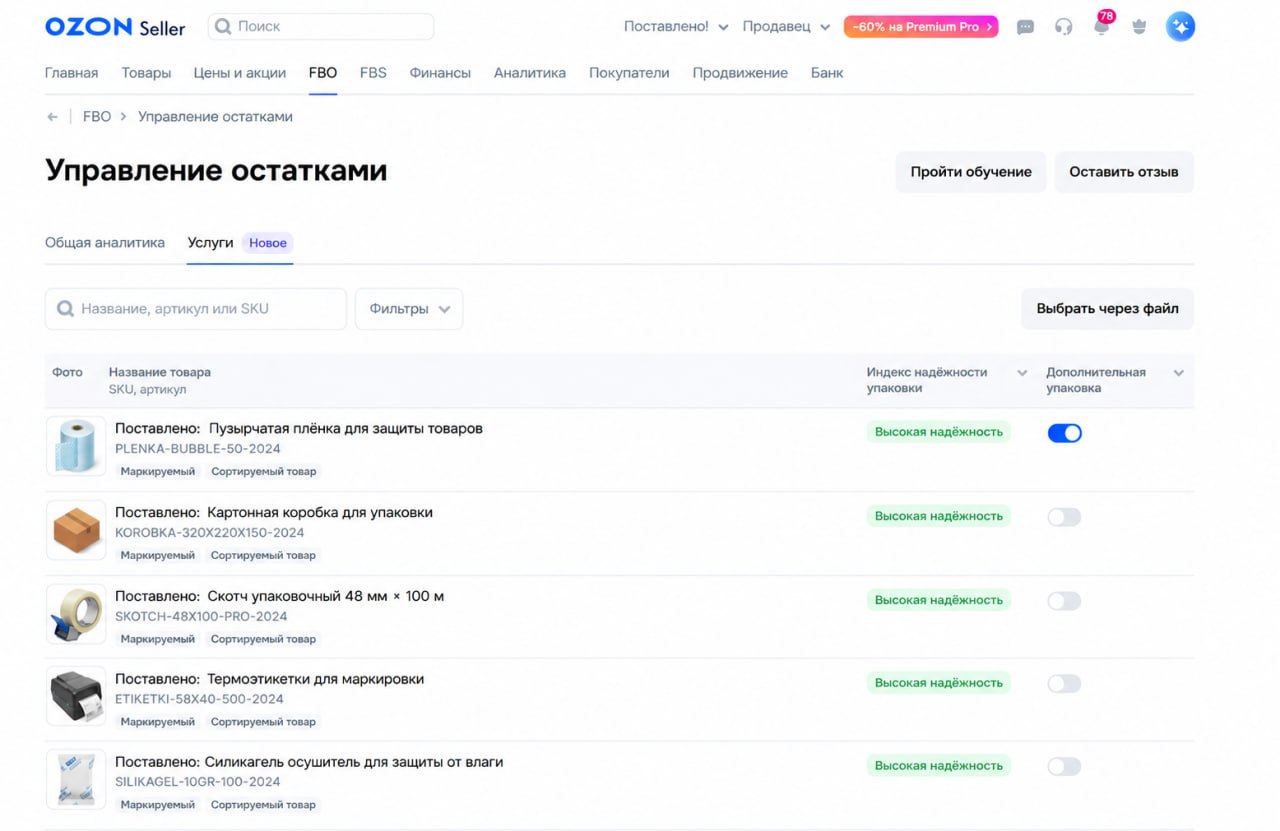Click the crown icon in the header
Screen dimensions: 1280x831
coord(1139,27)
